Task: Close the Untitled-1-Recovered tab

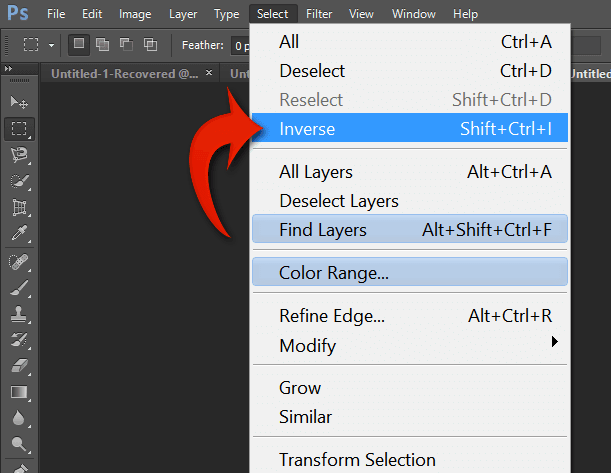Action: coord(209,72)
